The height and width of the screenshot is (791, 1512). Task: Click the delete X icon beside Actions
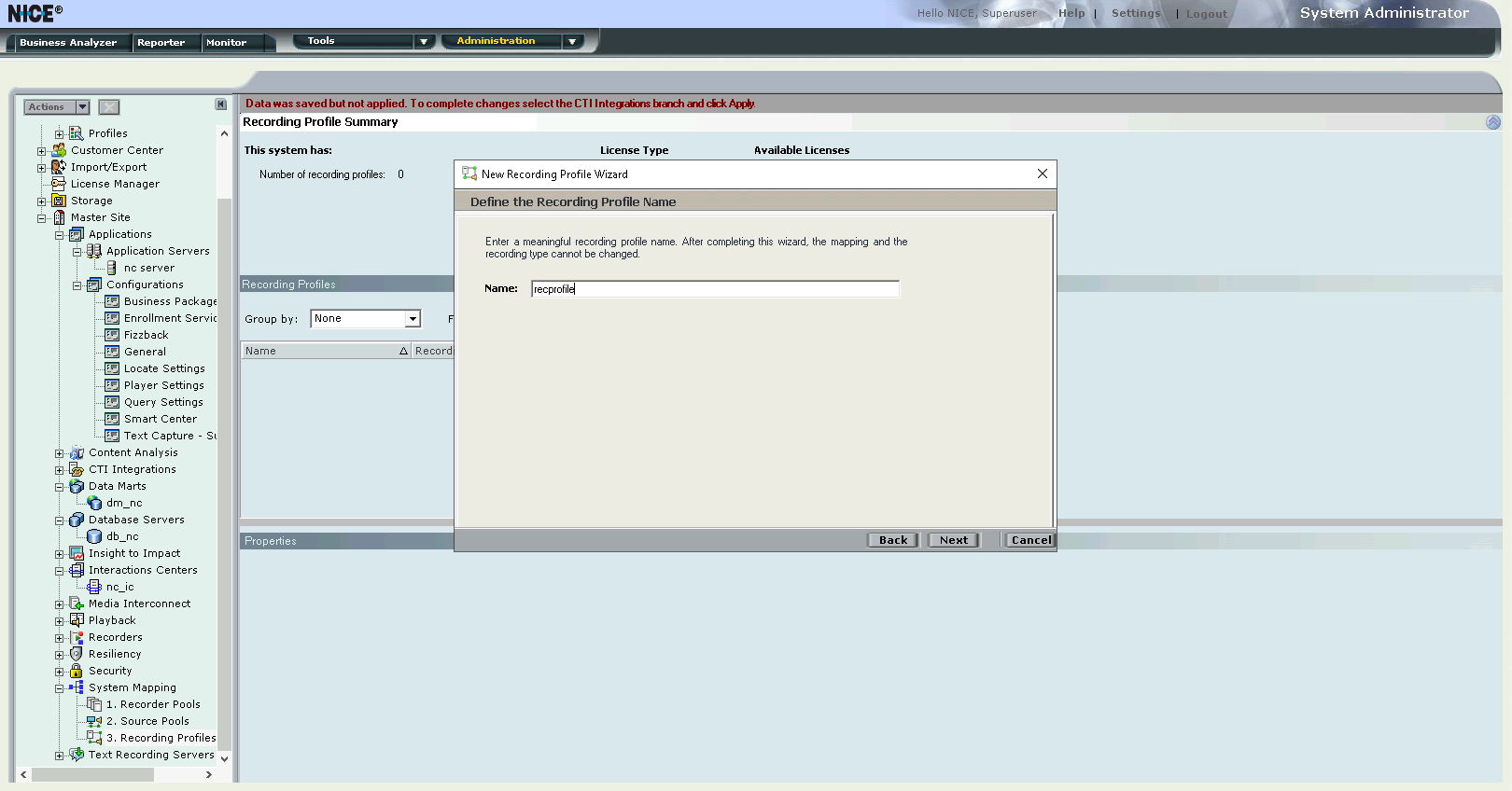pyautogui.click(x=109, y=107)
